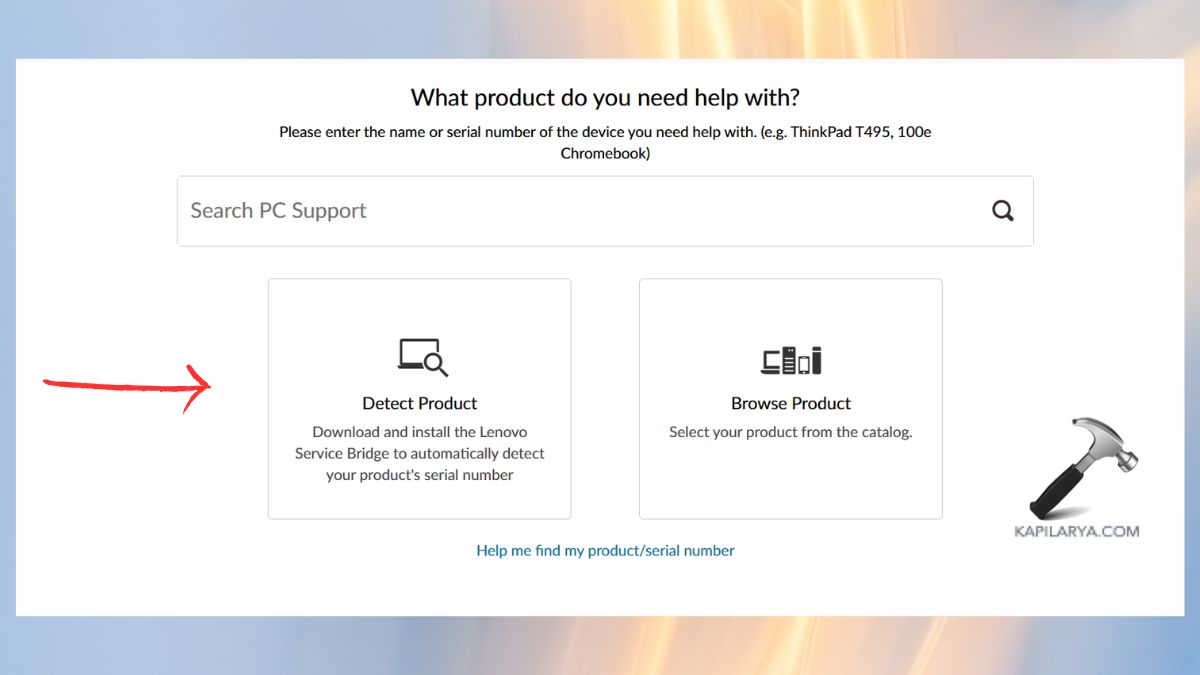Click the magnifying glass search icon
Screen dimensions: 1200x675
(x=1002, y=211)
